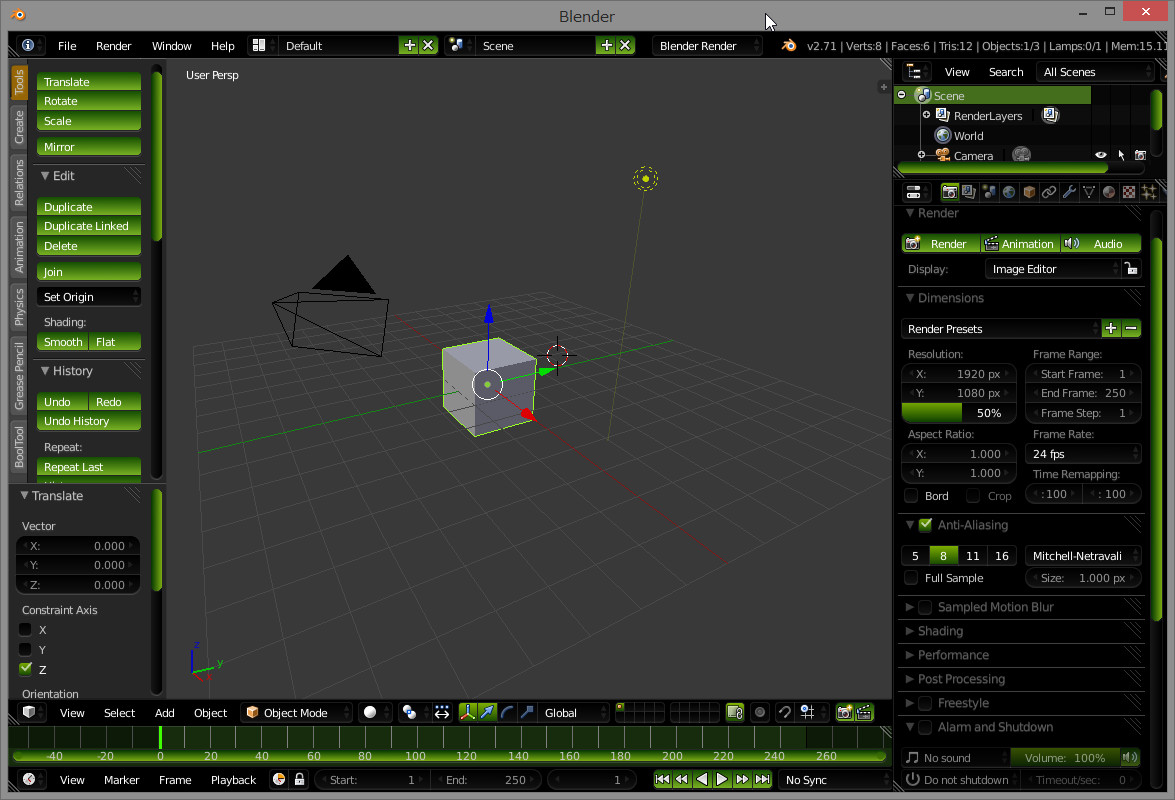
Task: Switch to the Create tool shelf tab
Action: coord(19,127)
